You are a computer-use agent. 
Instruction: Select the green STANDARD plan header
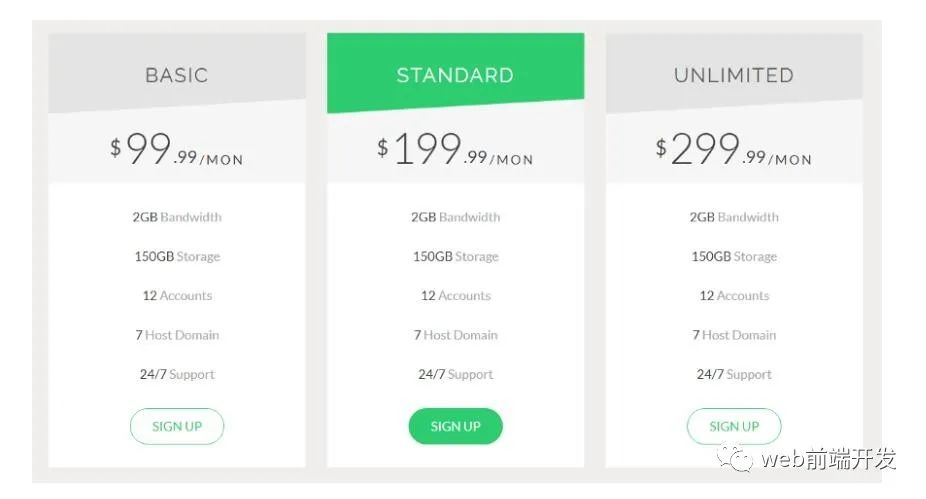point(455,75)
